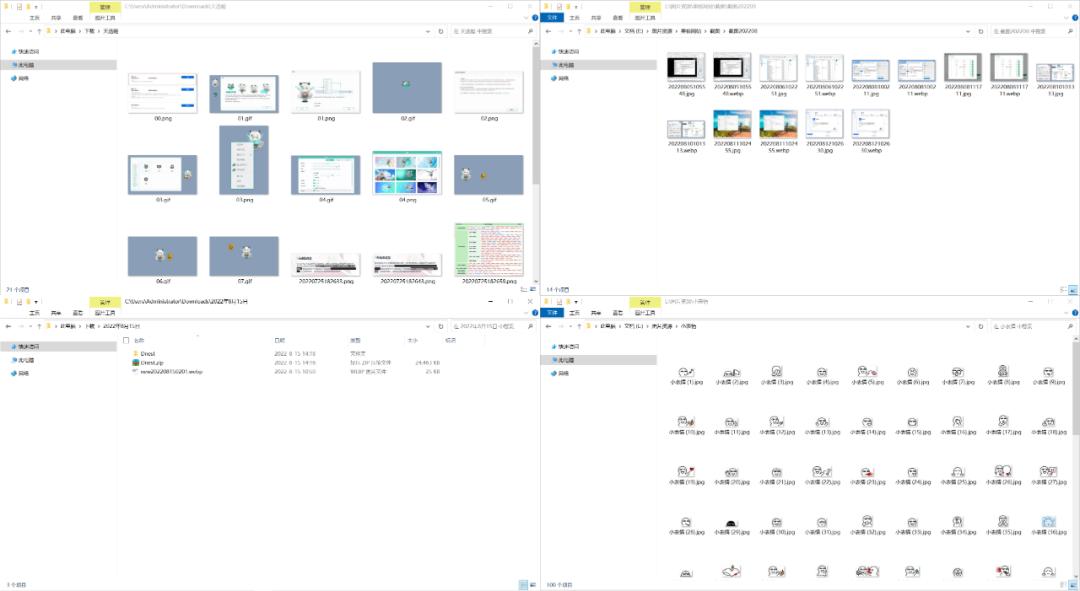
Task: Open the View tab in Dnest window
Action: click(77, 313)
